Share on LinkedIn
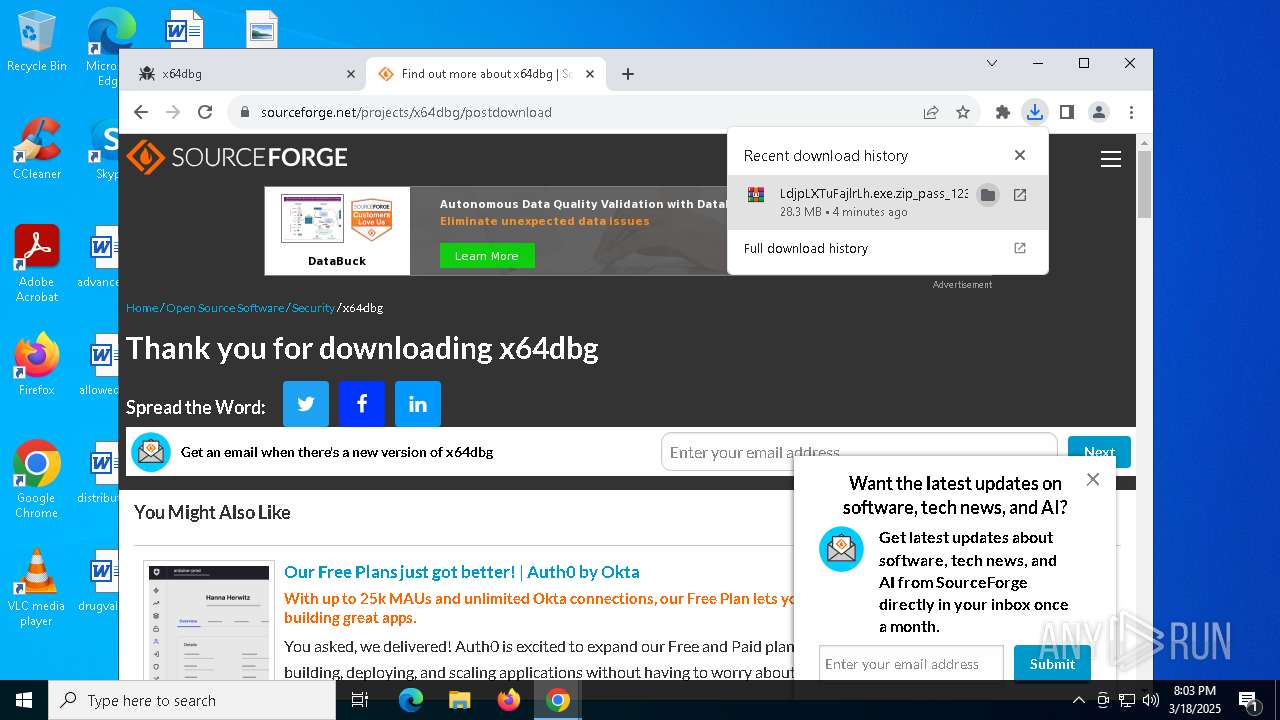The image size is (1280, 720). click(418, 404)
